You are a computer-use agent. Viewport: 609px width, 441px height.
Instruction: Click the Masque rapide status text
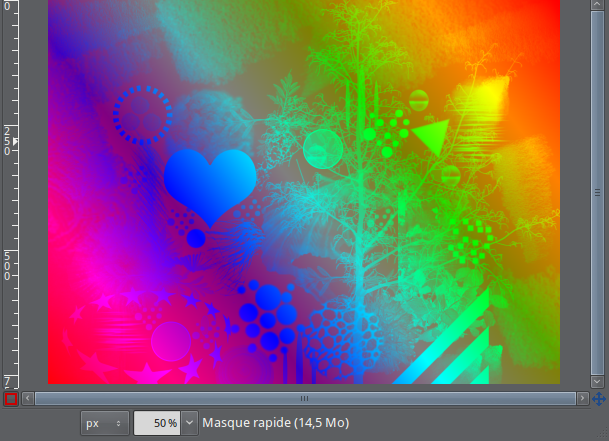click(x=275, y=423)
